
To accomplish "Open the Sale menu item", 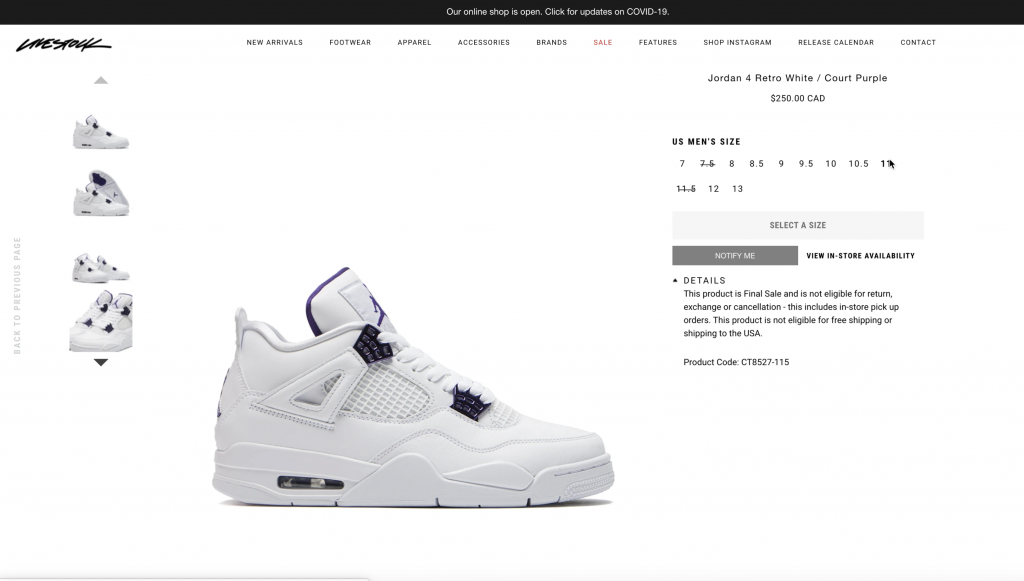I will pos(603,42).
